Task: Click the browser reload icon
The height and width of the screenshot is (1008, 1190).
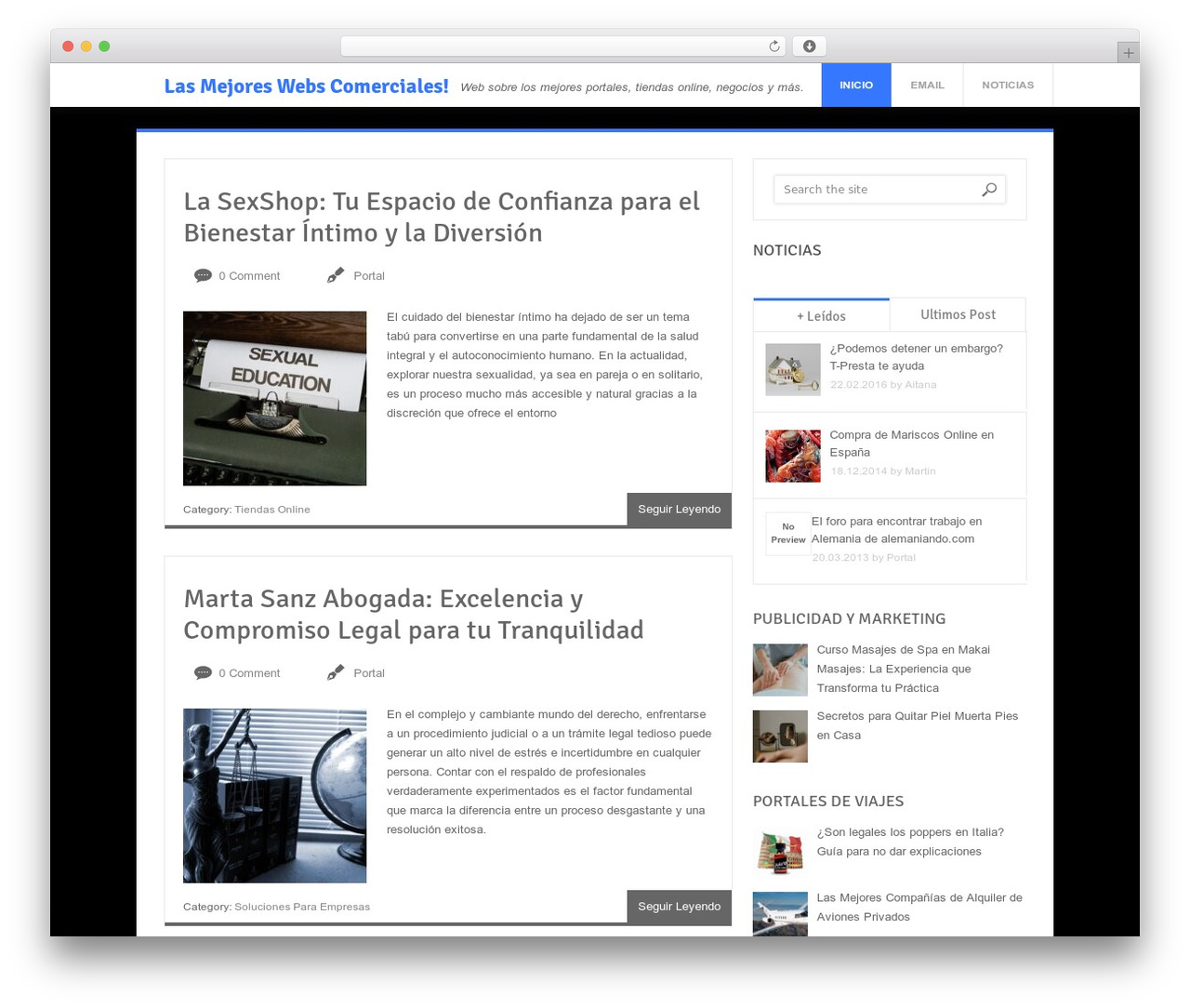Action: click(774, 46)
